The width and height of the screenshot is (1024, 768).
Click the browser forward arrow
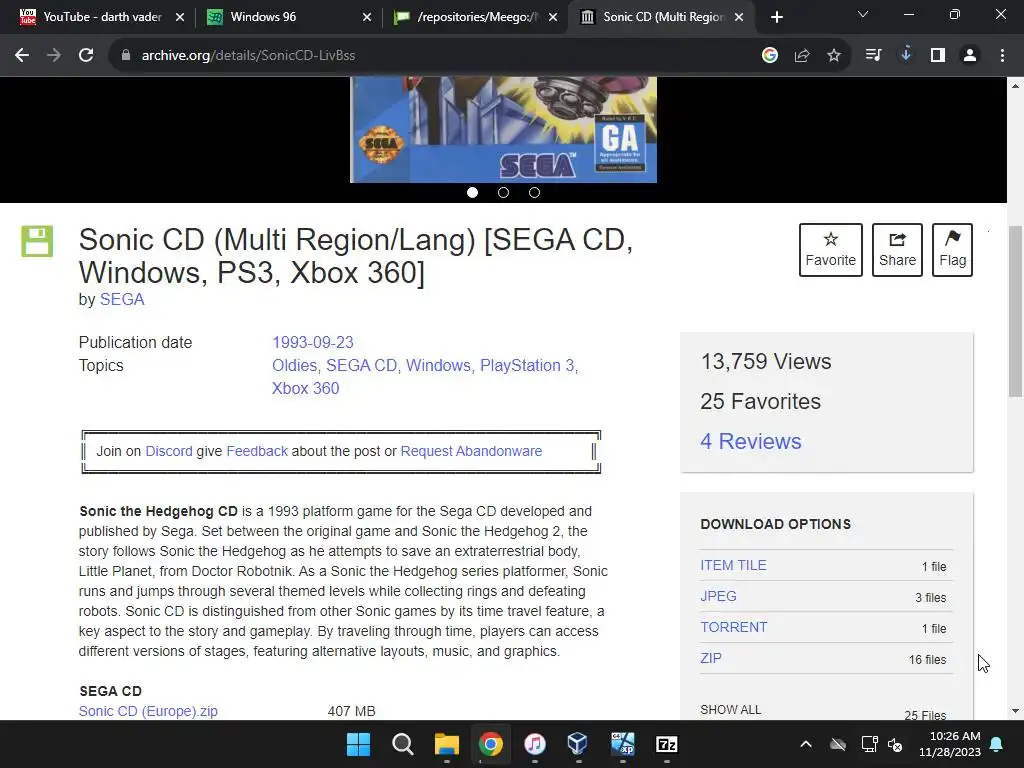pyautogui.click(x=54, y=56)
